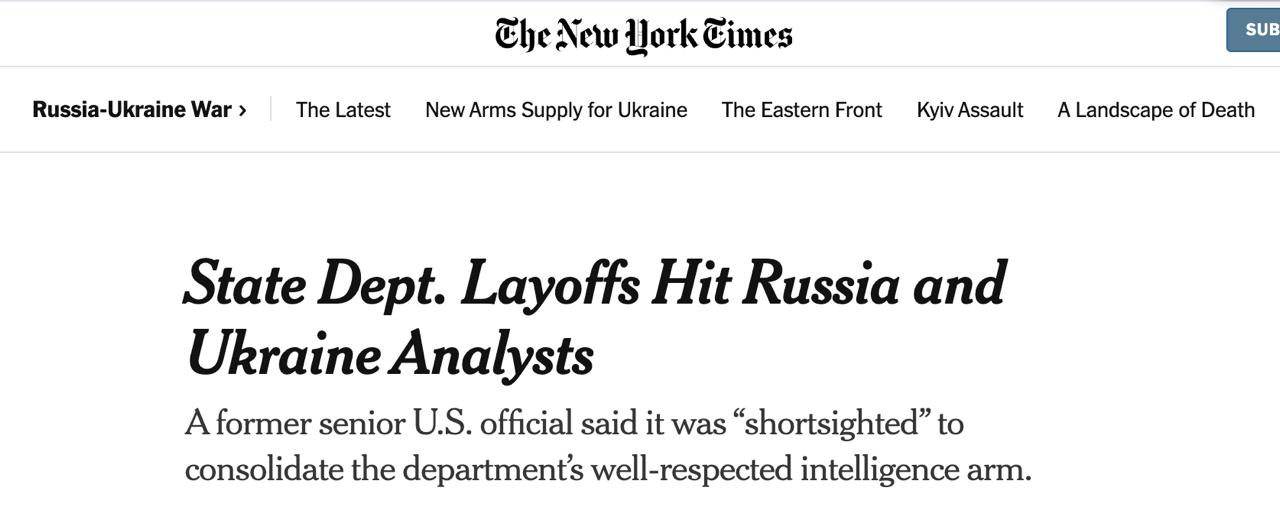Open the Russia-Ukraine War section link
Image resolution: width=1280 pixels, height=517 pixels.
pyautogui.click(x=131, y=110)
